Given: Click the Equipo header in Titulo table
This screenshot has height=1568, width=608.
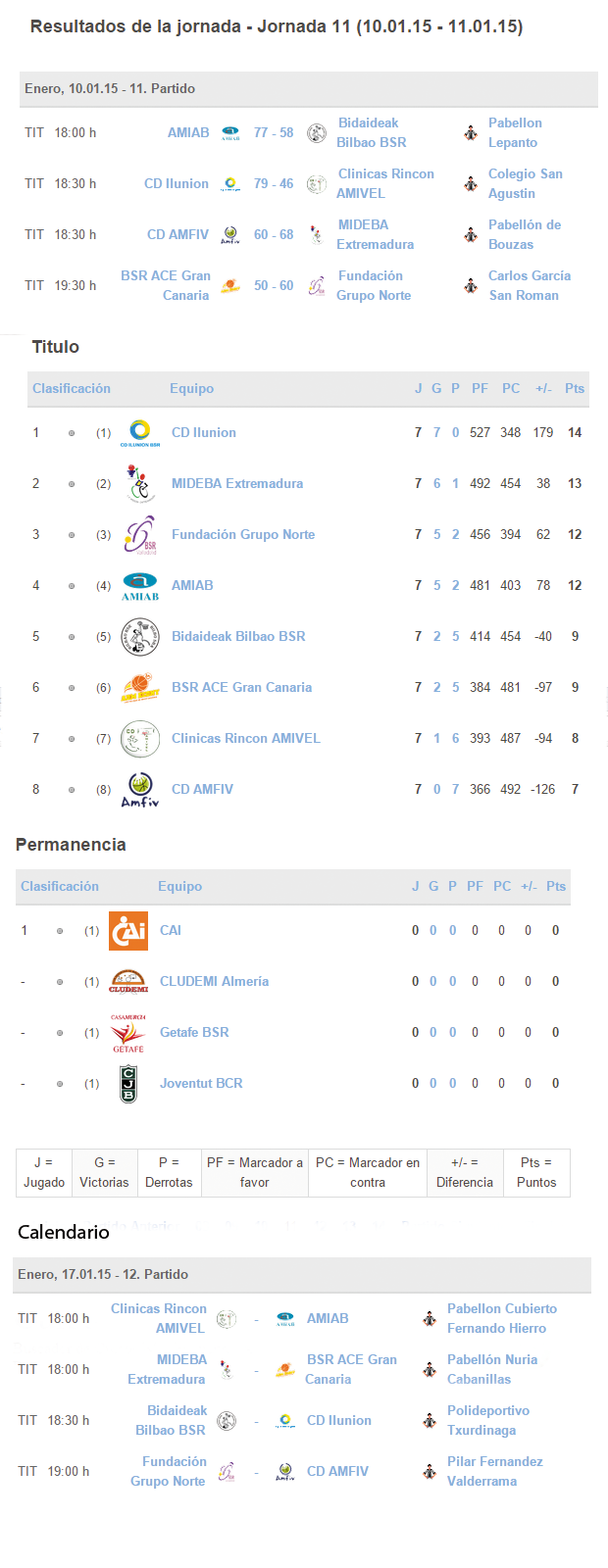Looking at the screenshot, I should pos(191,388).
